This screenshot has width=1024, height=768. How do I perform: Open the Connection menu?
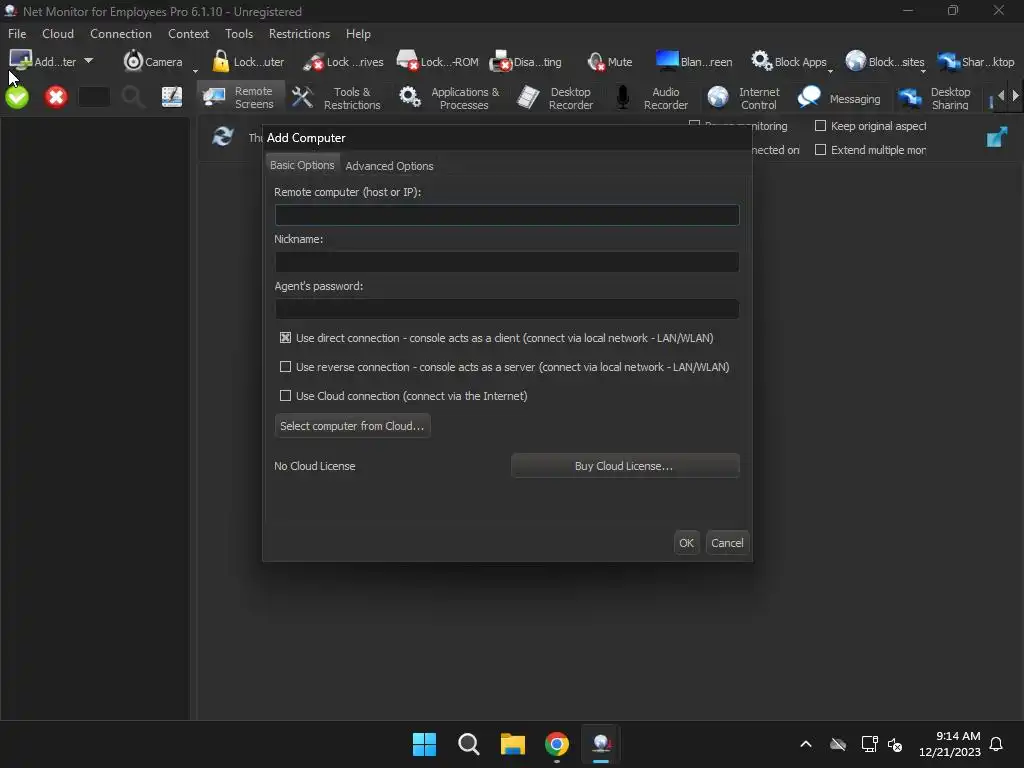(x=121, y=33)
